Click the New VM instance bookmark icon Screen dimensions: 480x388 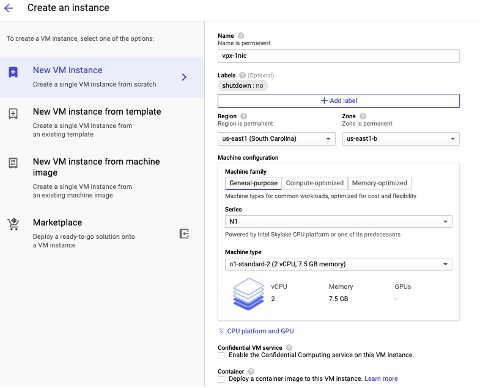(x=13, y=72)
